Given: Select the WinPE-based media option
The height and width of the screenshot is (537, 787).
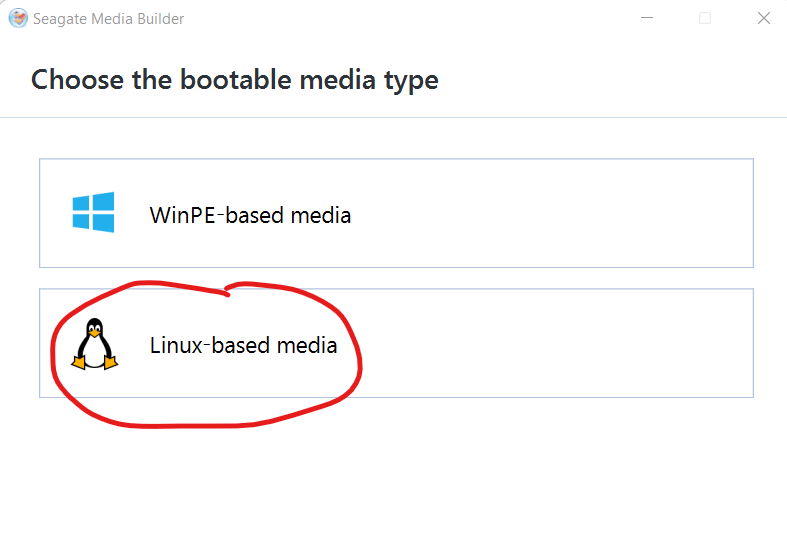Looking at the screenshot, I should [x=397, y=213].
